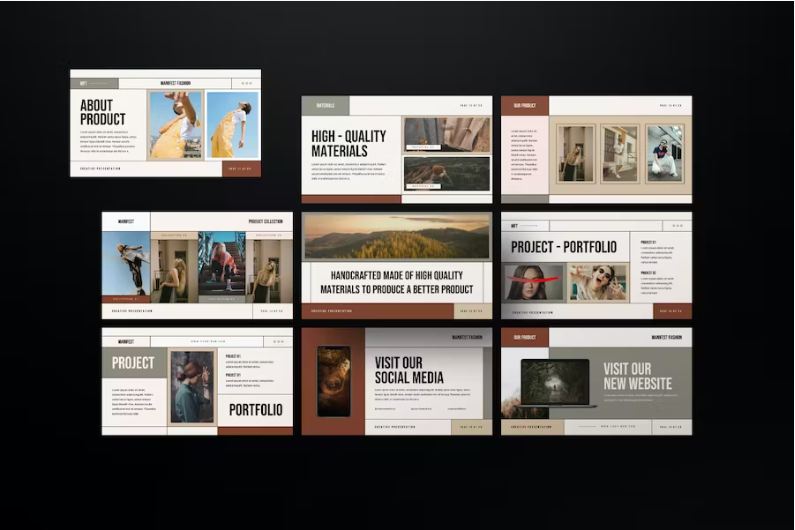Viewport: 795px width, 530px height.
Task: Select the fabric photo on Materials slide
Action: 447,134
